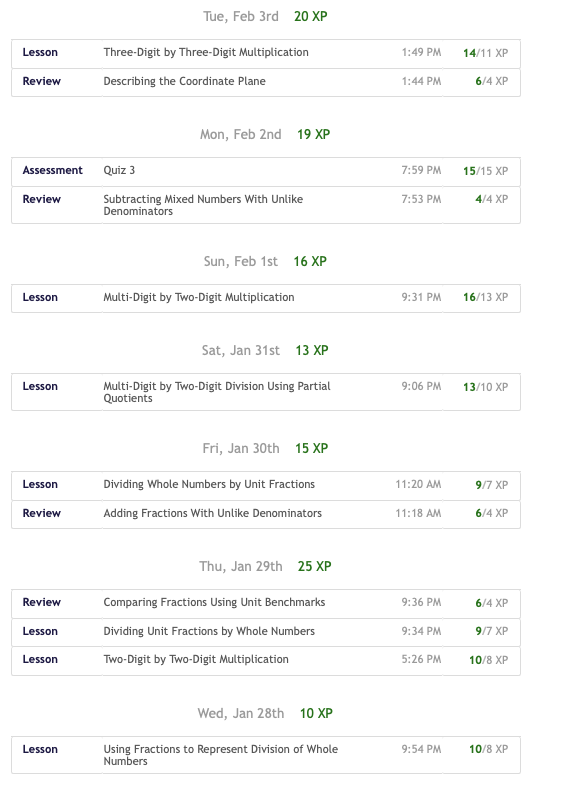Image resolution: width=580 pixels, height=790 pixels.
Task: Click the 14/11 XP score value
Action: click(x=485, y=53)
